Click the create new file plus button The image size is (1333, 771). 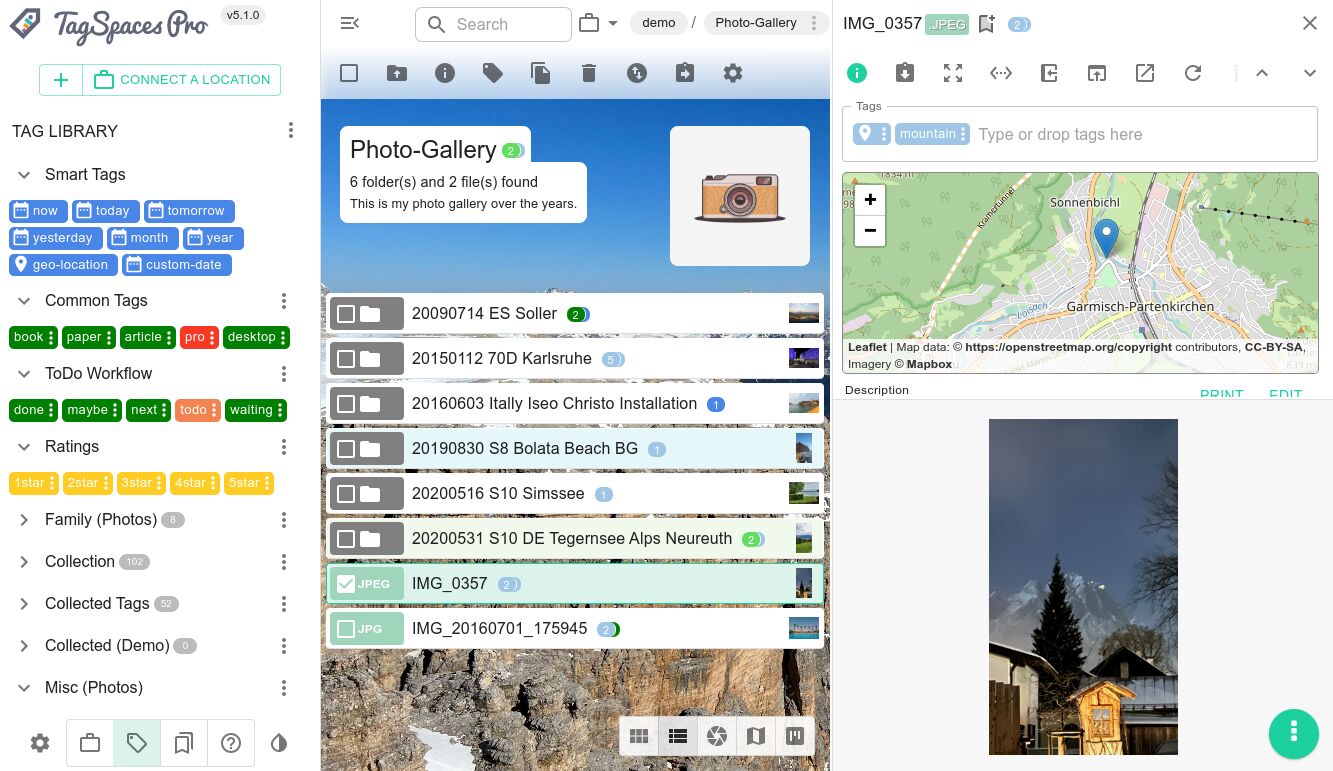click(x=61, y=80)
